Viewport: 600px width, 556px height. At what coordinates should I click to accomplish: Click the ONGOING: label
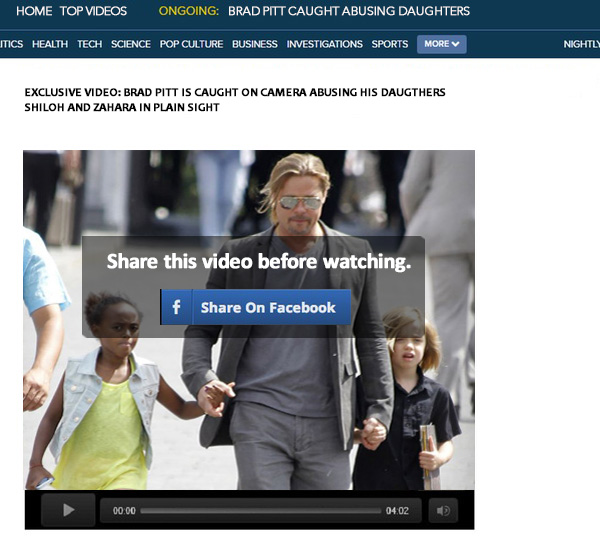click(189, 11)
